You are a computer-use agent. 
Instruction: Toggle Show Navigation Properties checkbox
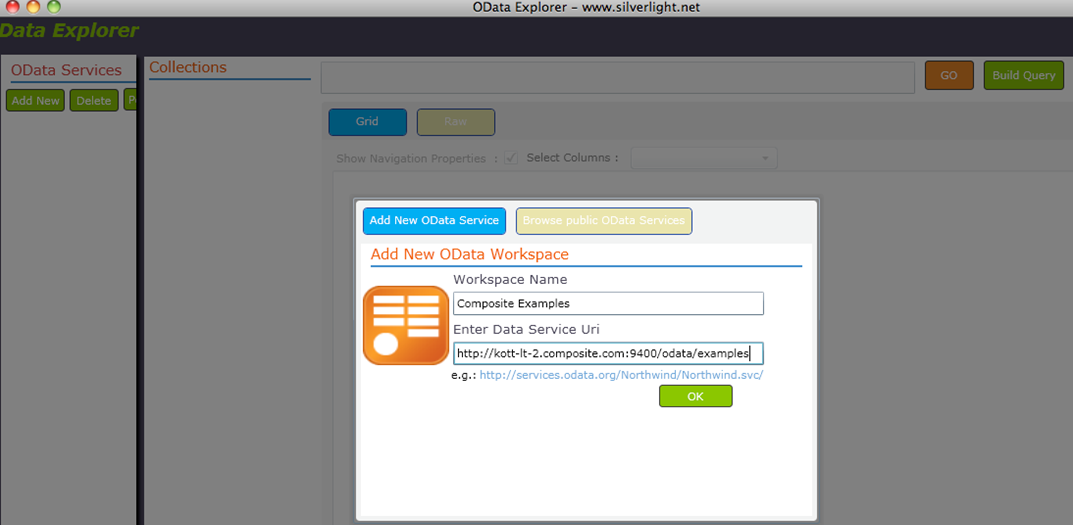point(510,158)
